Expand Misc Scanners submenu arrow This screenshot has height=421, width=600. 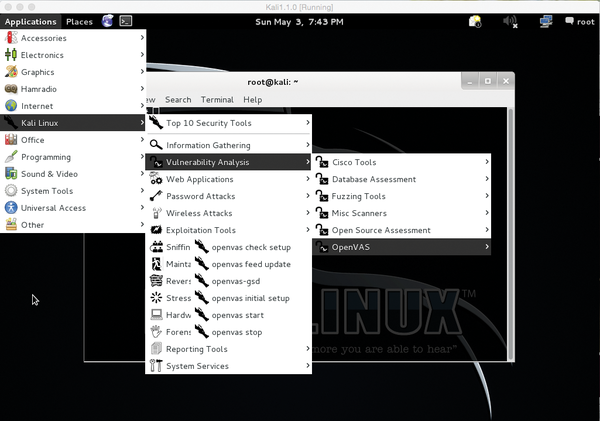tap(487, 212)
